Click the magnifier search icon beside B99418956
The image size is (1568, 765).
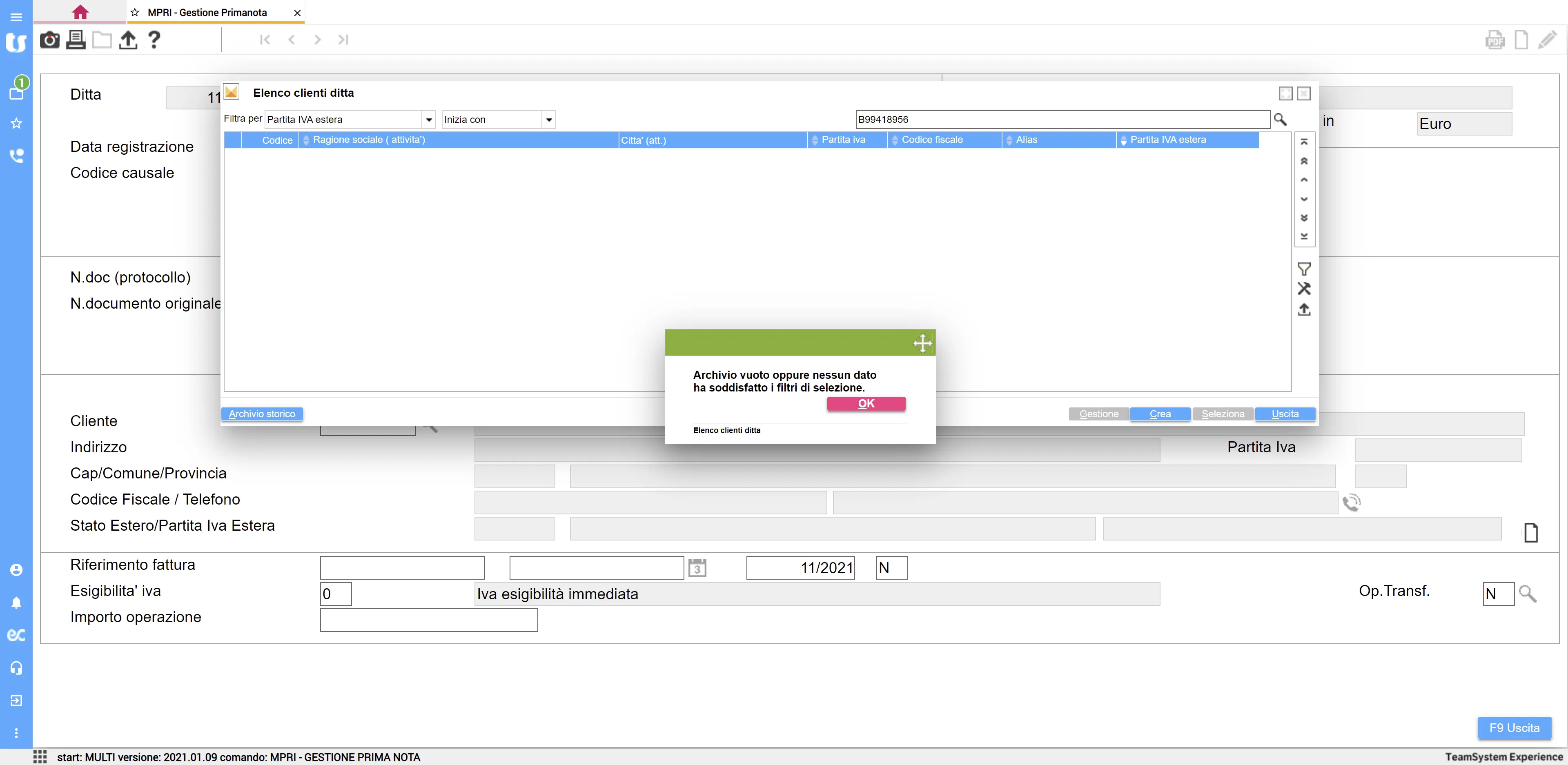(x=1280, y=120)
